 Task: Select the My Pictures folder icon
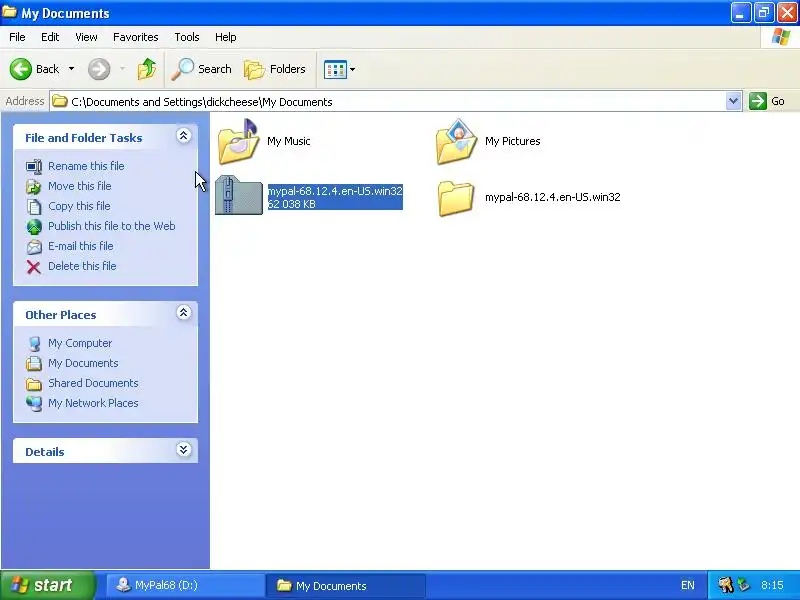[456, 141]
